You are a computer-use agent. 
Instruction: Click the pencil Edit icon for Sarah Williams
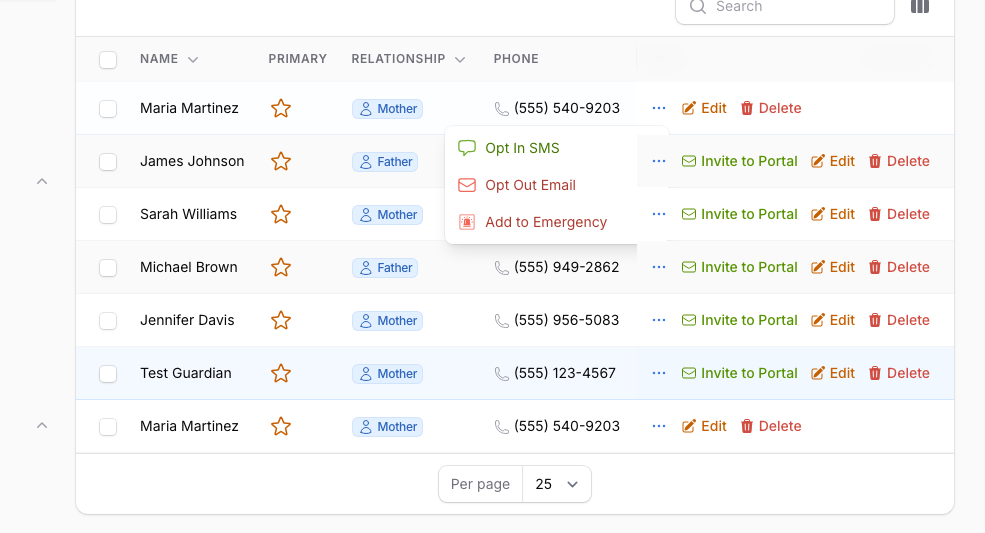click(x=817, y=214)
